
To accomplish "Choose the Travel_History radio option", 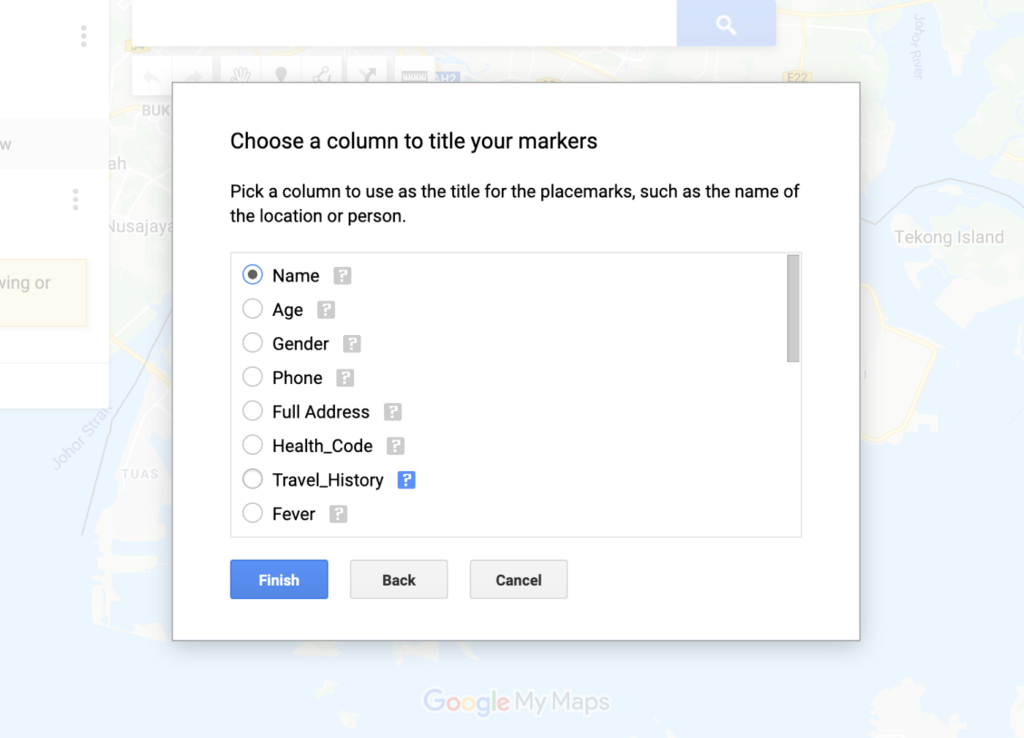I will coord(253,479).
